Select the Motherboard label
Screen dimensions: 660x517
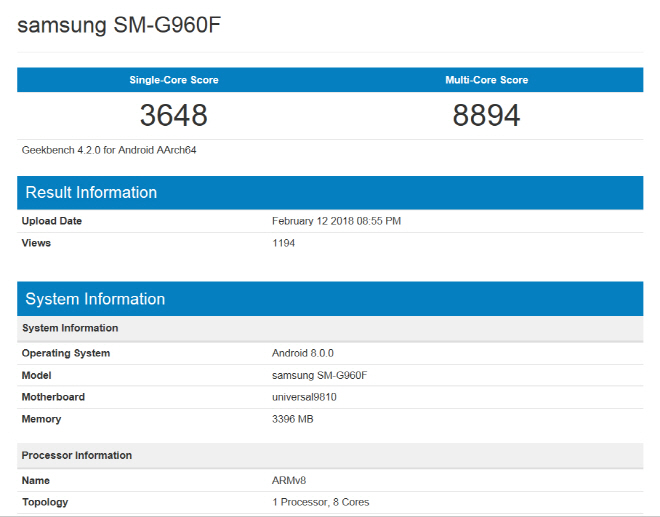(x=53, y=397)
